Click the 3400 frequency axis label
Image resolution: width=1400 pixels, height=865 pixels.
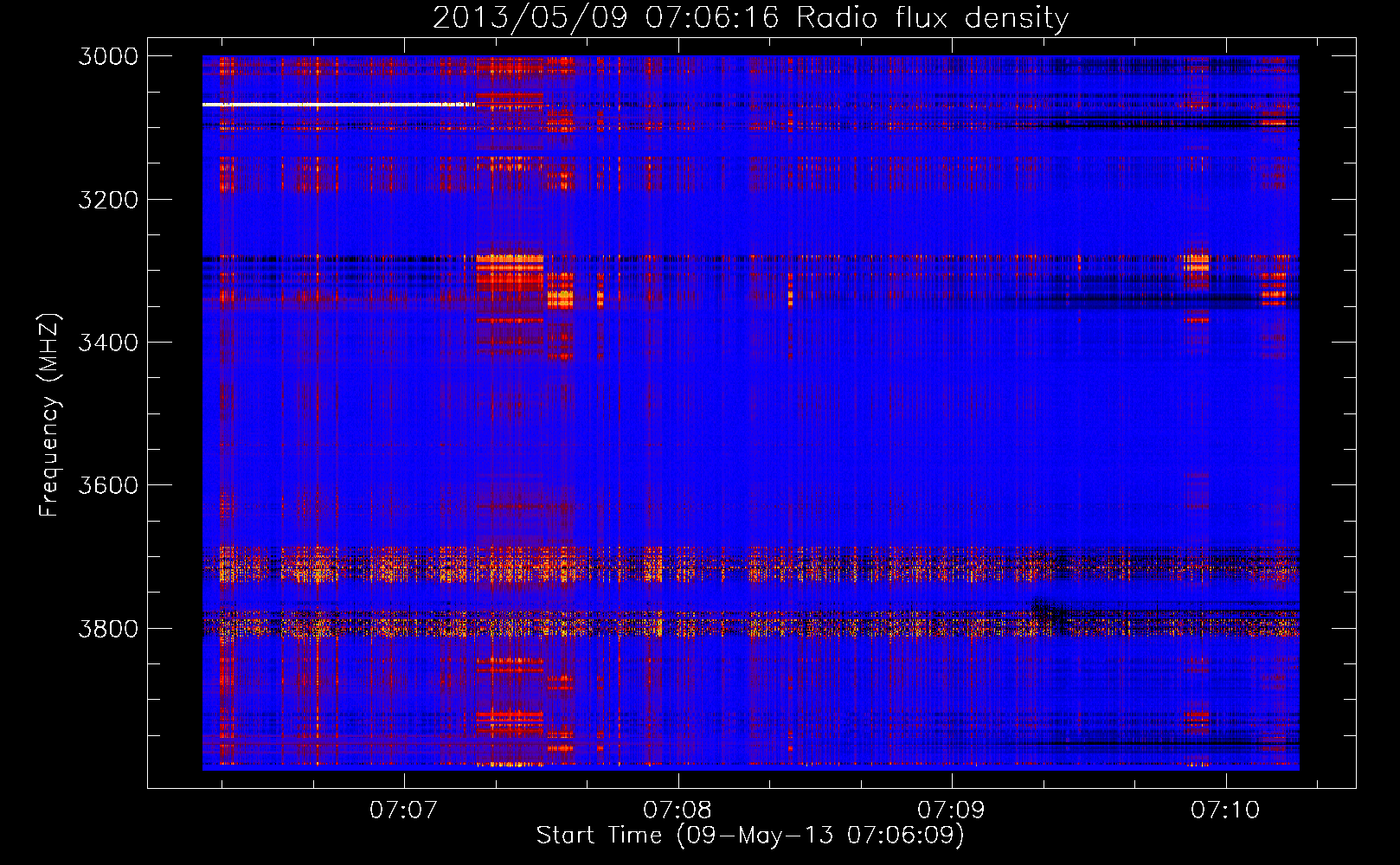tap(108, 343)
